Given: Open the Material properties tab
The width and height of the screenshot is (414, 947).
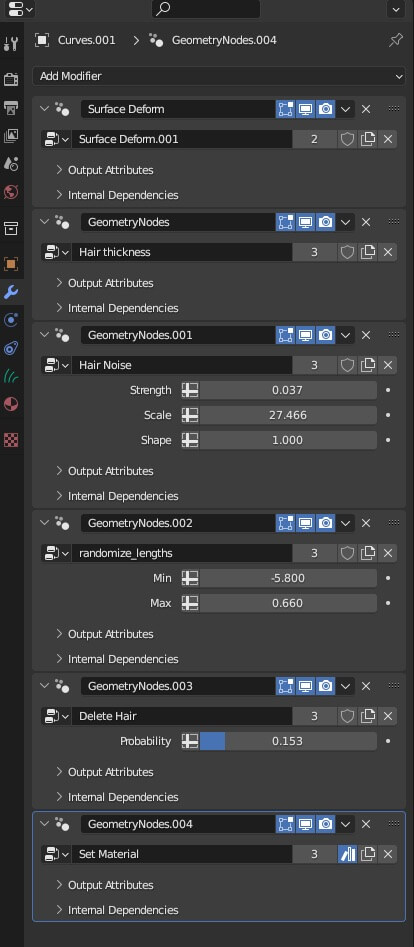Looking at the screenshot, I should 11,404.
